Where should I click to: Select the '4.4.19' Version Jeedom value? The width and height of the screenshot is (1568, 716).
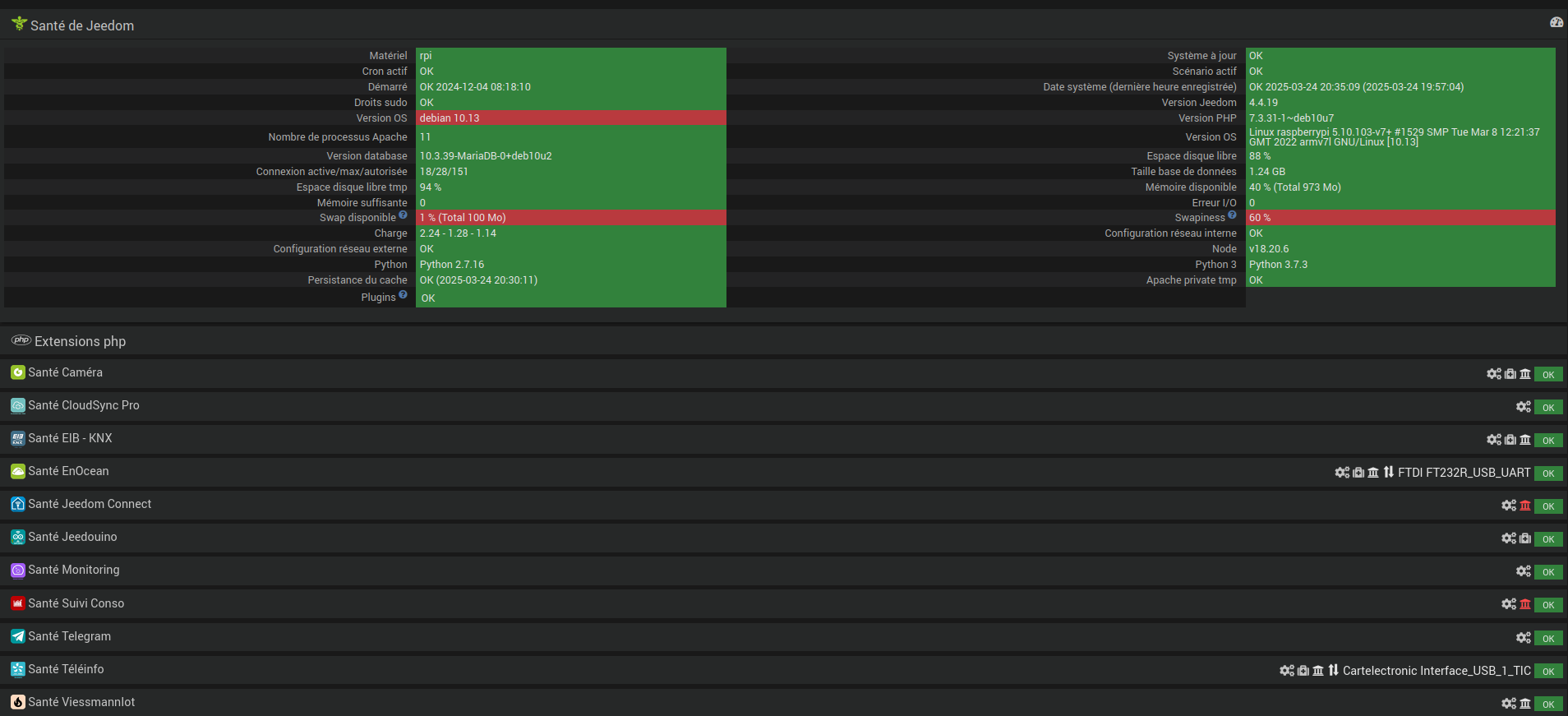point(1400,102)
